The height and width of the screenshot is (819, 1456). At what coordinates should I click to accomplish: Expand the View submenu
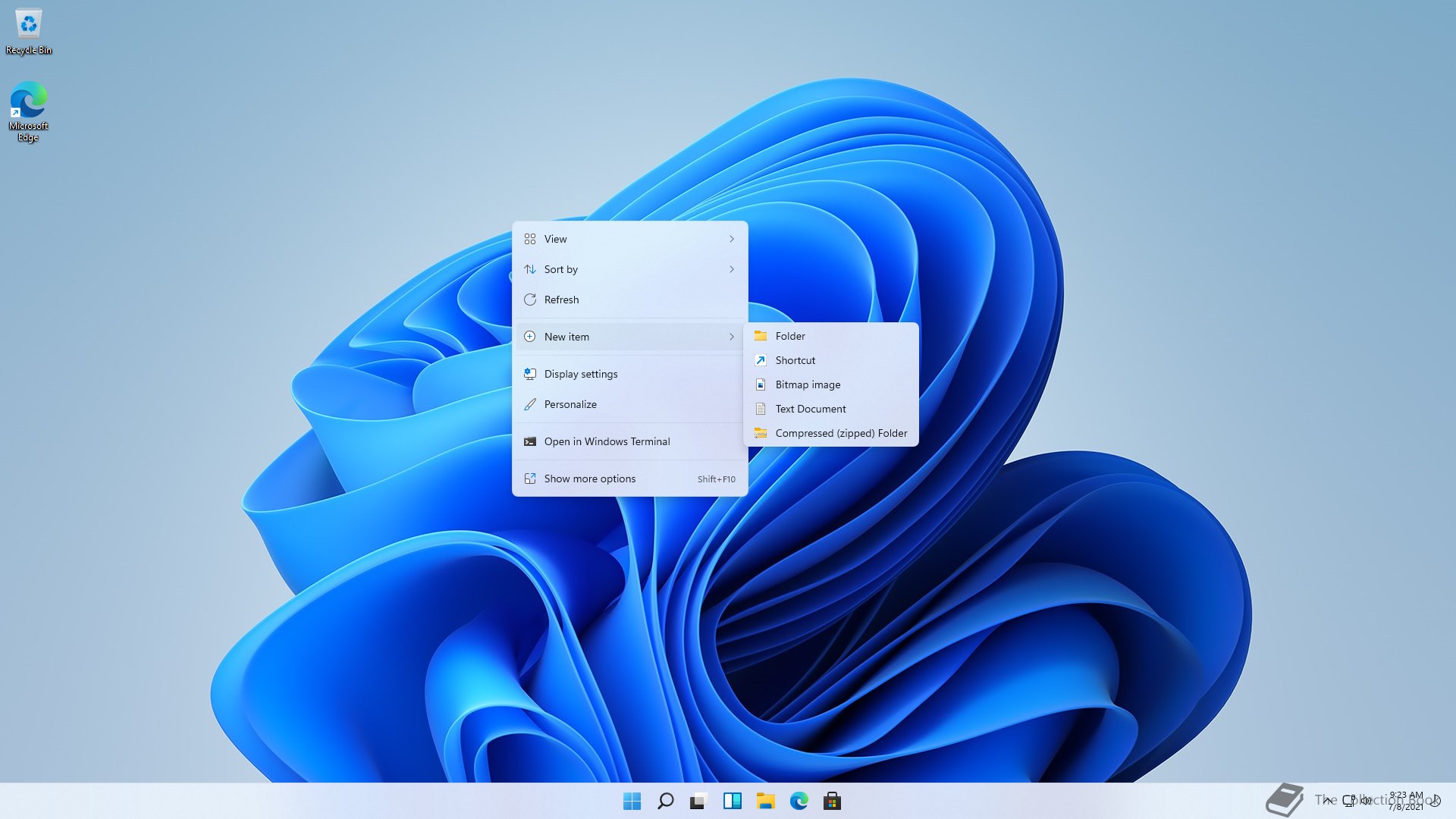629,239
